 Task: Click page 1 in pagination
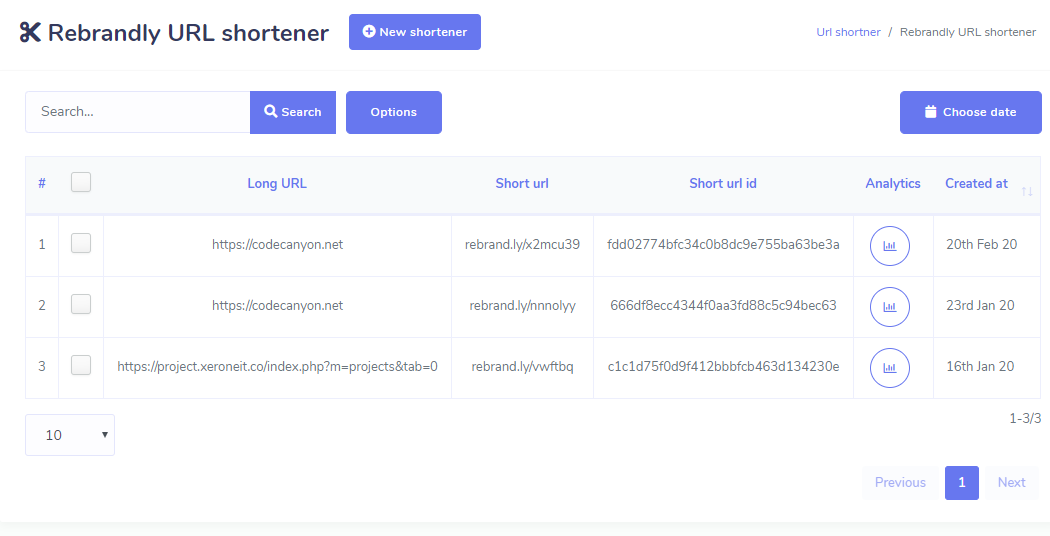961,483
